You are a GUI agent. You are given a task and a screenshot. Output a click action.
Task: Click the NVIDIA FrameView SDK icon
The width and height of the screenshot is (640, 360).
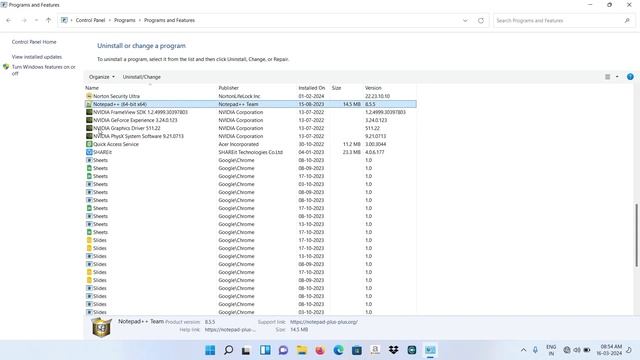pyautogui.click(x=89, y=112)
